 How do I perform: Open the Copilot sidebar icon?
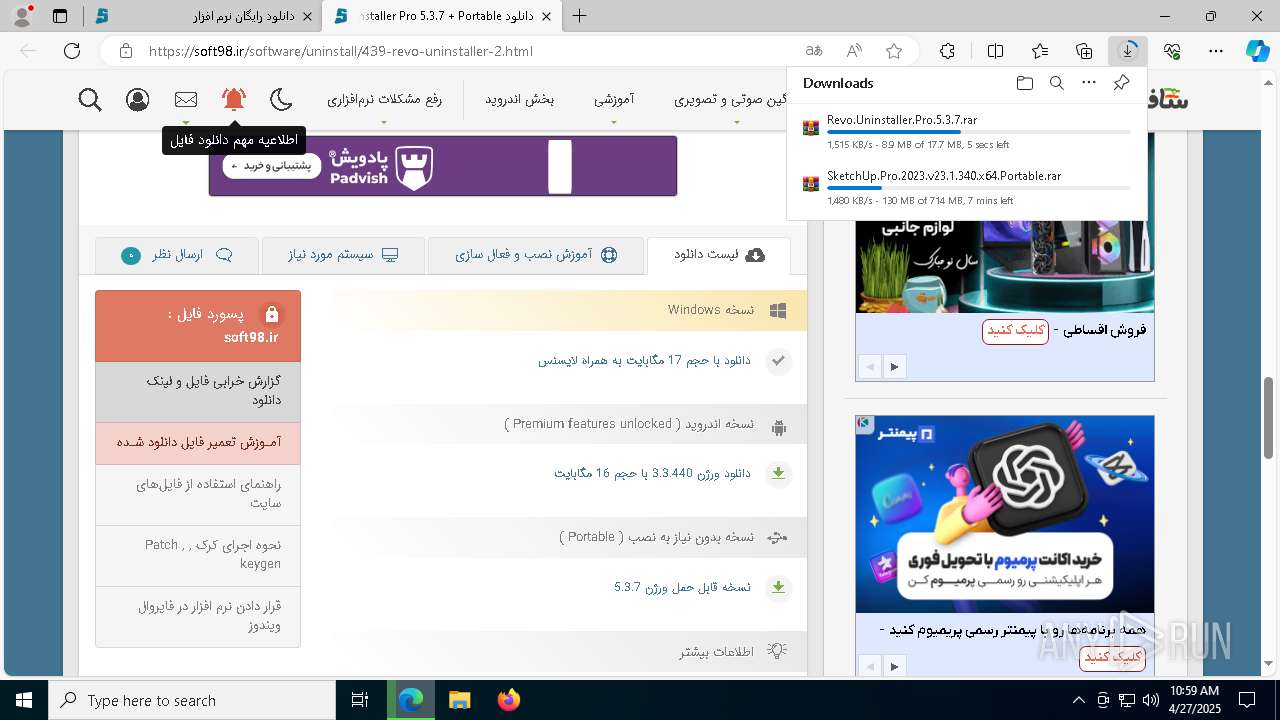click(1257, 51)
